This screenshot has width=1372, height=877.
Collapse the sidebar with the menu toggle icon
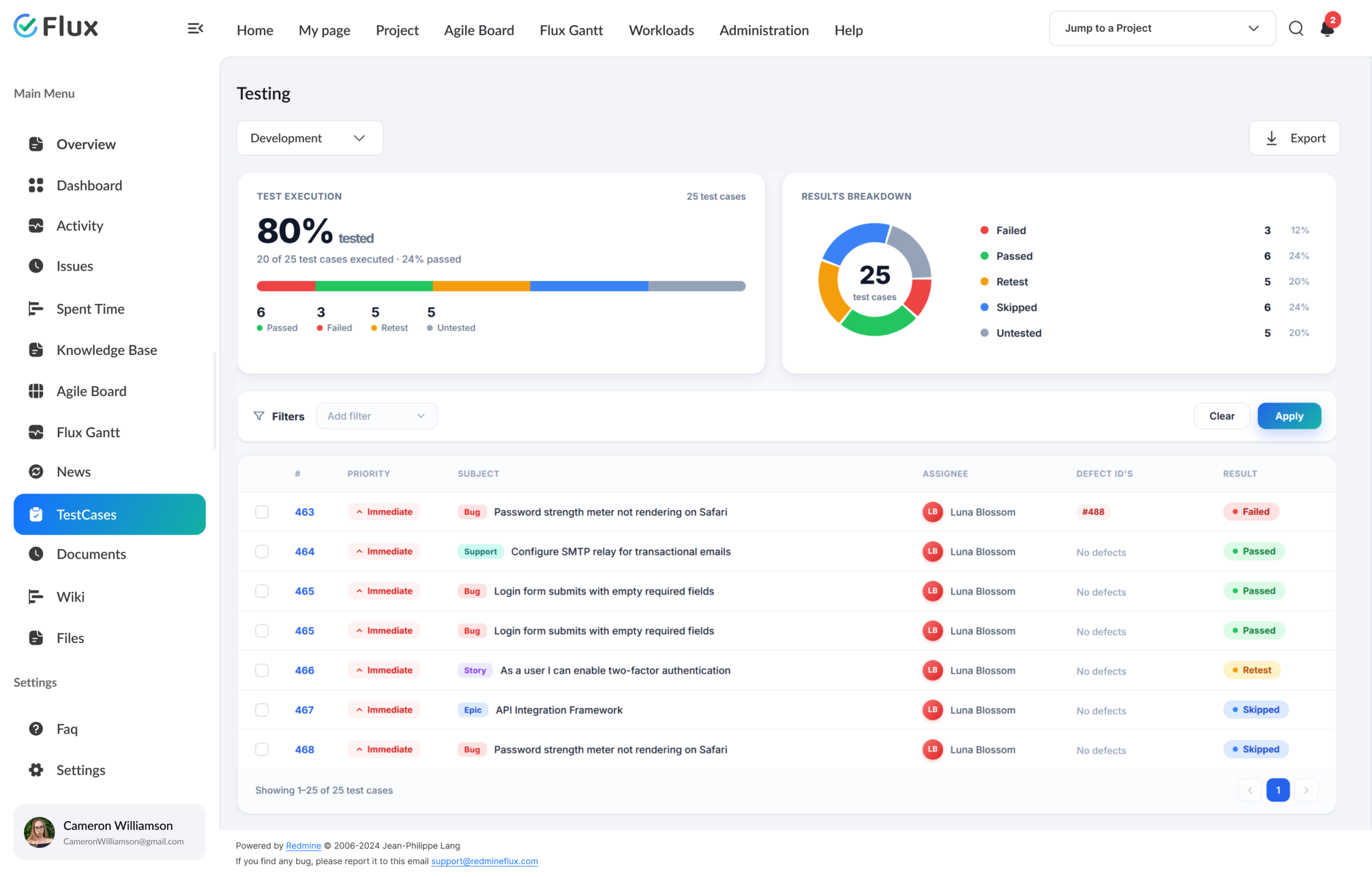(196, 28)
